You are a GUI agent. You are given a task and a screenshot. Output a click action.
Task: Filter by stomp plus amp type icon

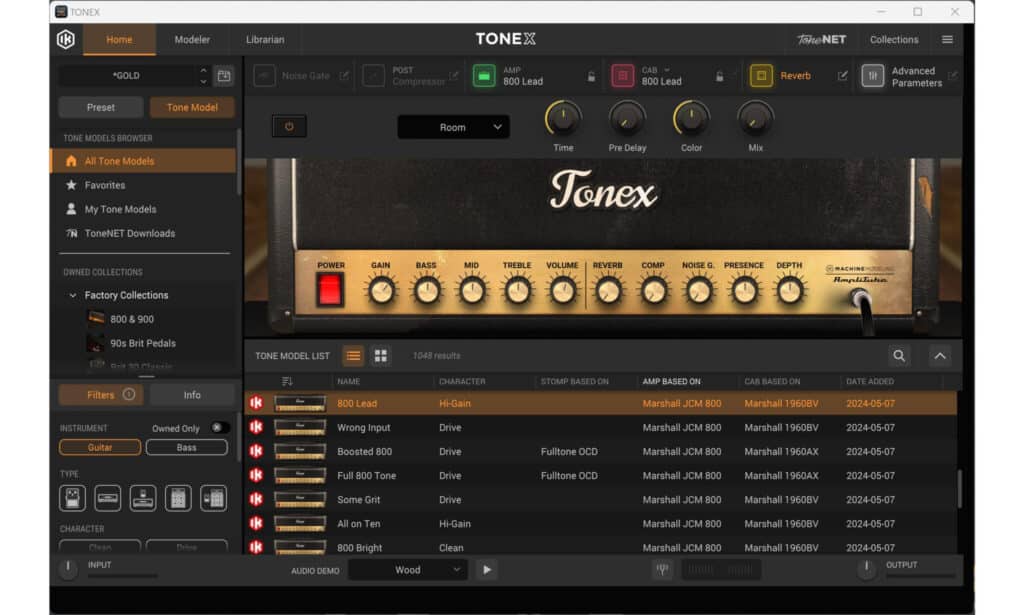click(x=143, y=499)
